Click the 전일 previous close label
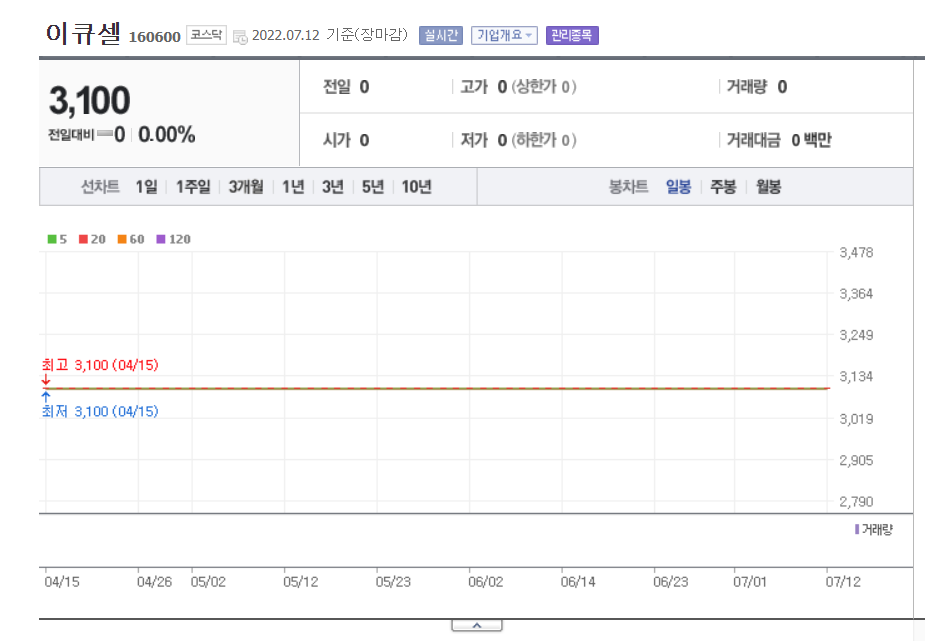The width and height of the screenshot is (925, 641). 337,87
